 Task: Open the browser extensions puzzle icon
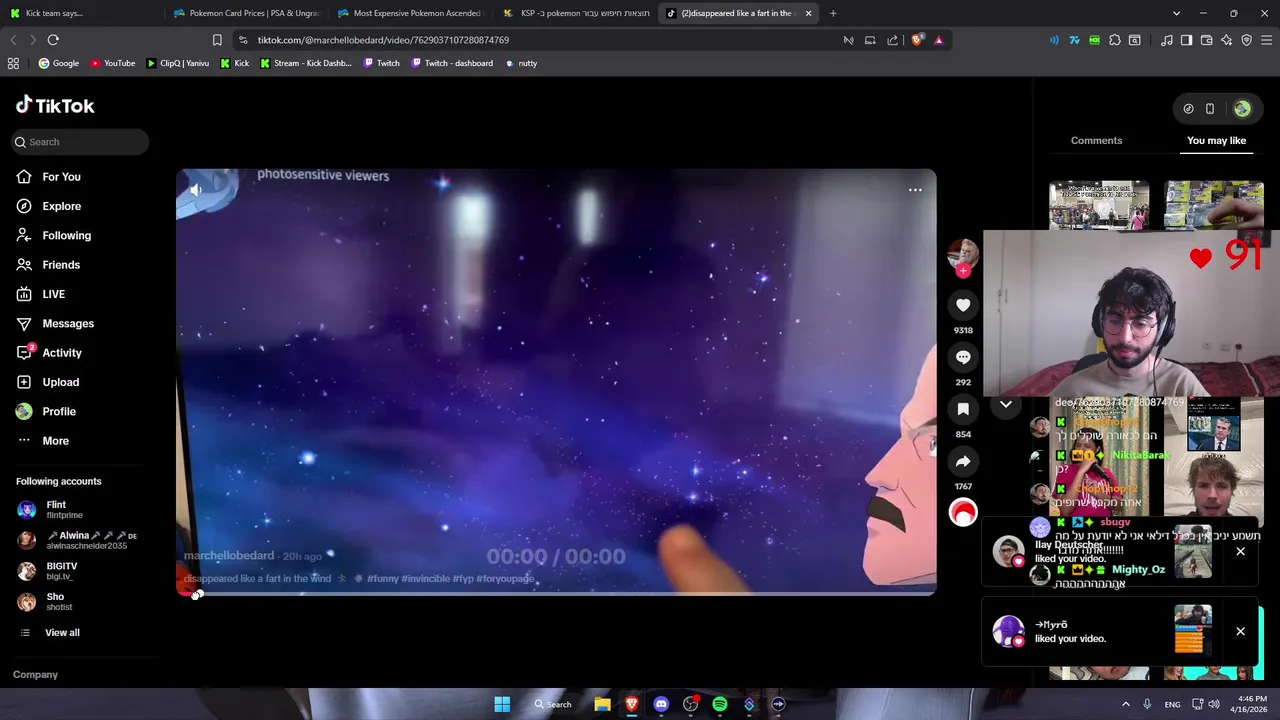[x=1115, y=40]
